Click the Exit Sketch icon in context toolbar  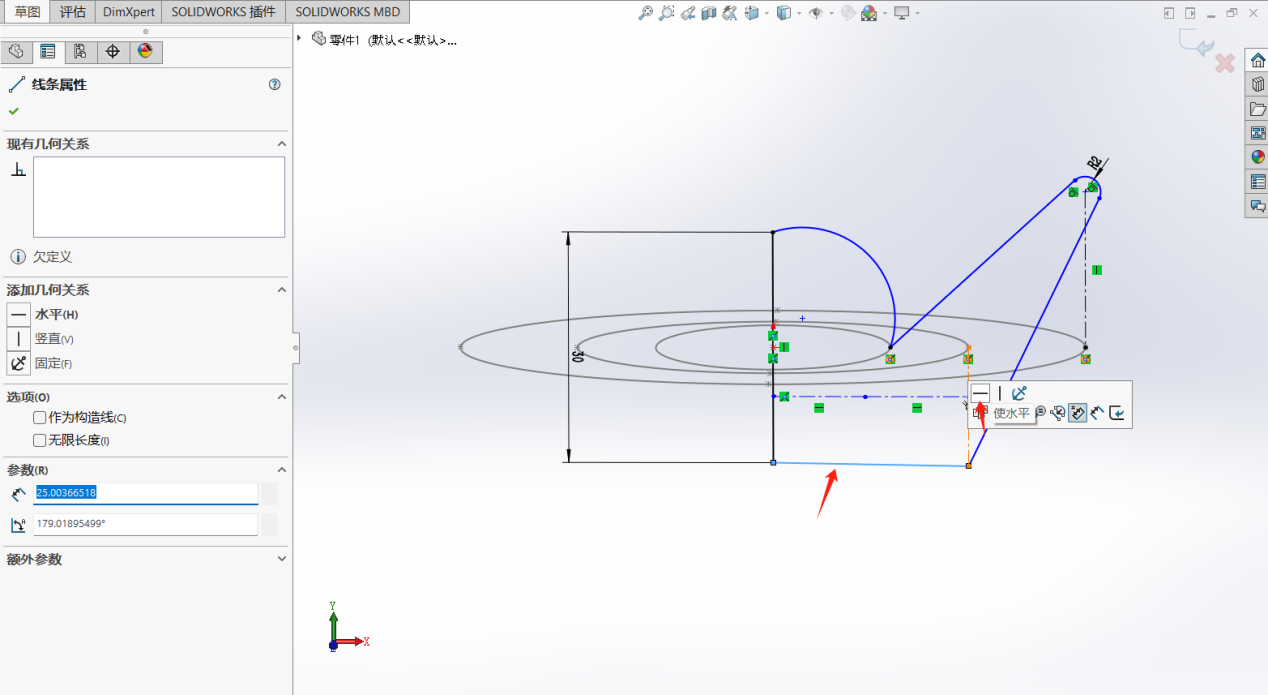[x=1117, y=412]
